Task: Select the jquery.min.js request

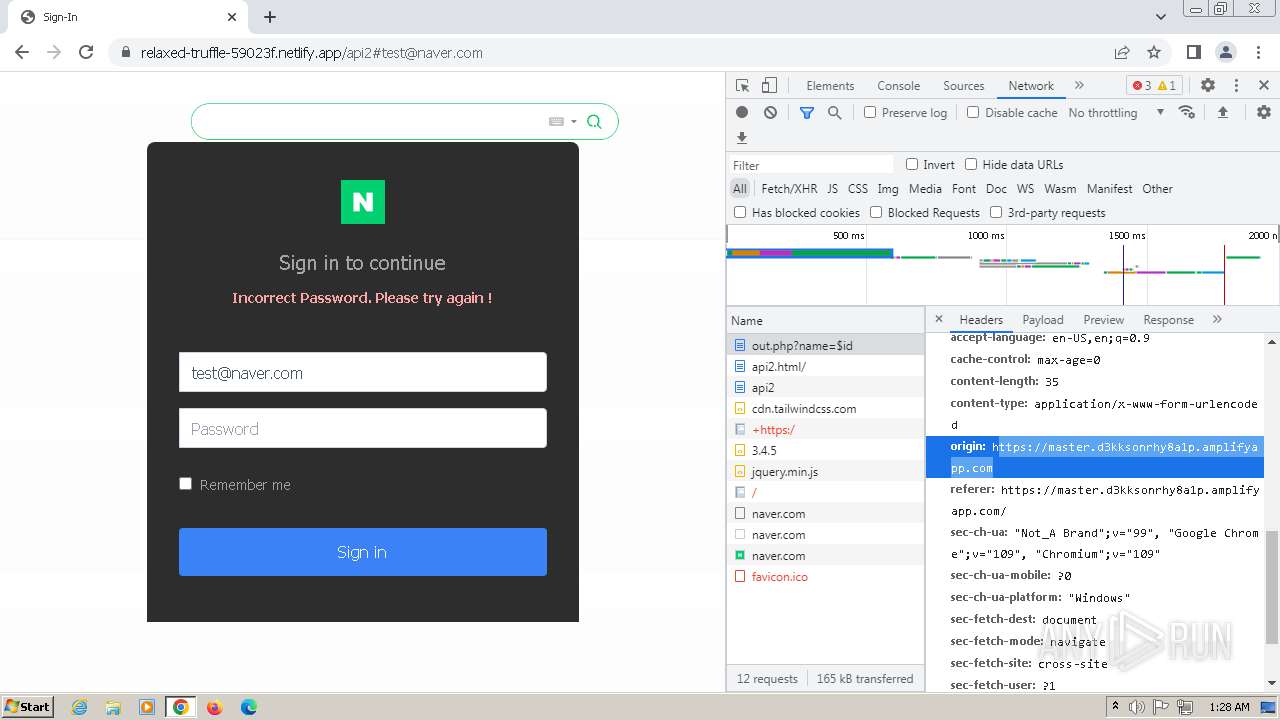Action: click(826, 471)
